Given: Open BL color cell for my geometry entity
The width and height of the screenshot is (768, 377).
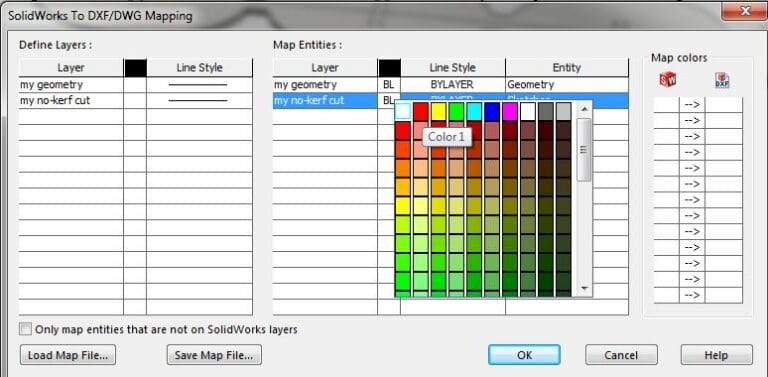Looking at the screenshot, I should [x=389, y=85].
